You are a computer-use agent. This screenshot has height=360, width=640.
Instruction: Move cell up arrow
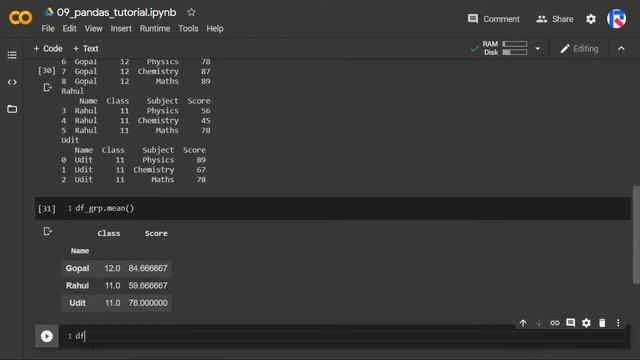click(x=523, y=323)
